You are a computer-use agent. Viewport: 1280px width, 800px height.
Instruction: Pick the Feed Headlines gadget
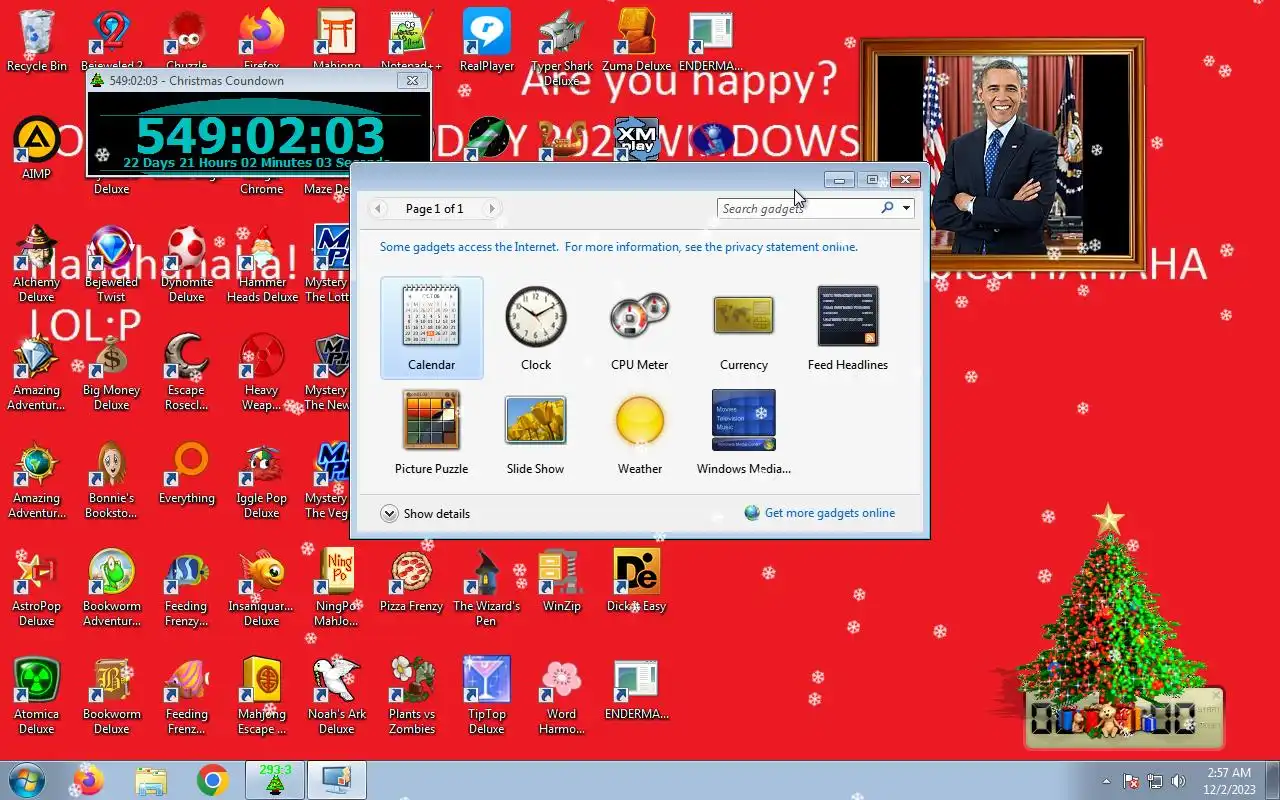pyautogui.click(x=848, y=328)
